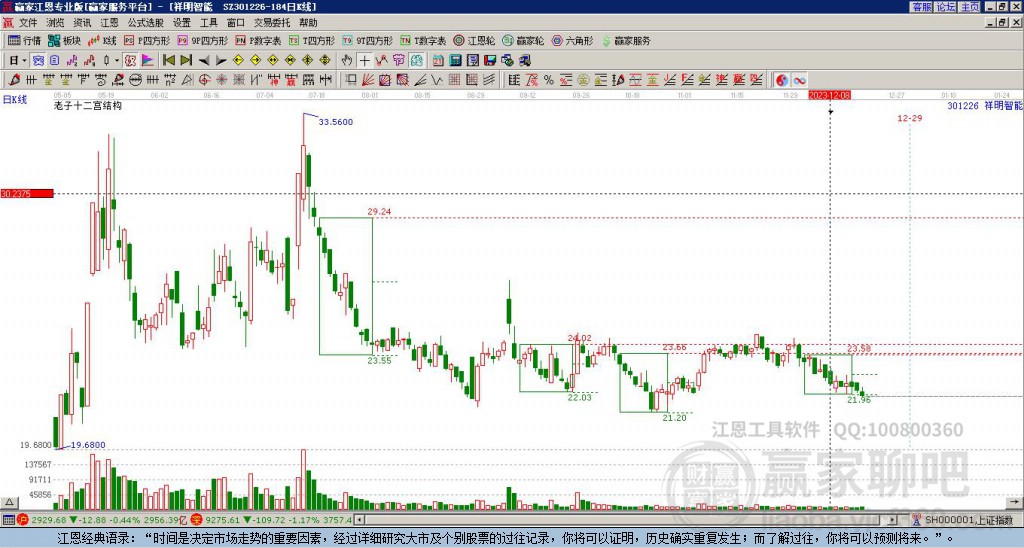Click the 赢家服务 toolbar button
Image resolution: width=1024 pixels, height=548 pixels.
point(626,40)
